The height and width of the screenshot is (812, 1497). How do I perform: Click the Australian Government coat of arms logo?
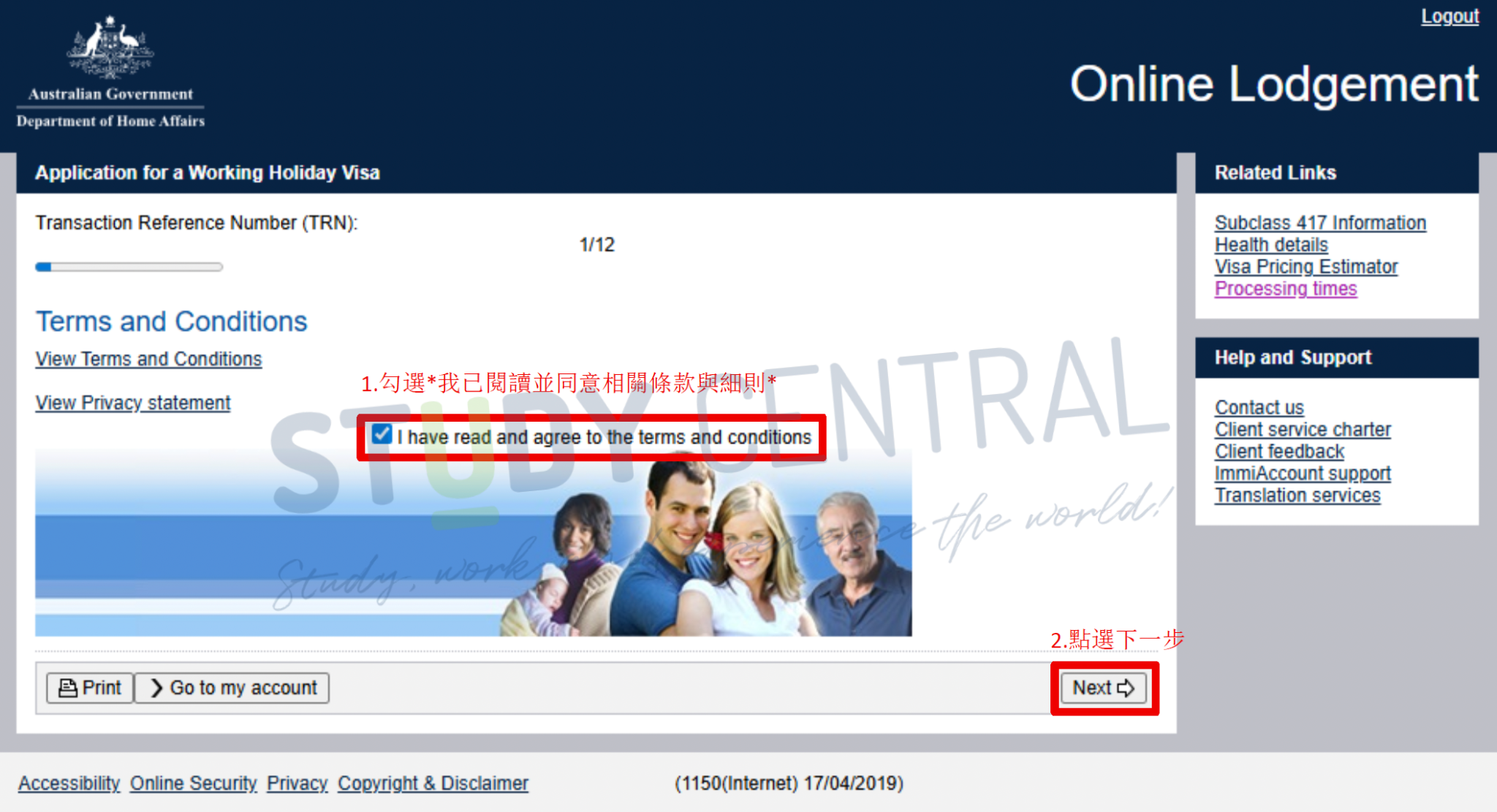coord(110,48)
